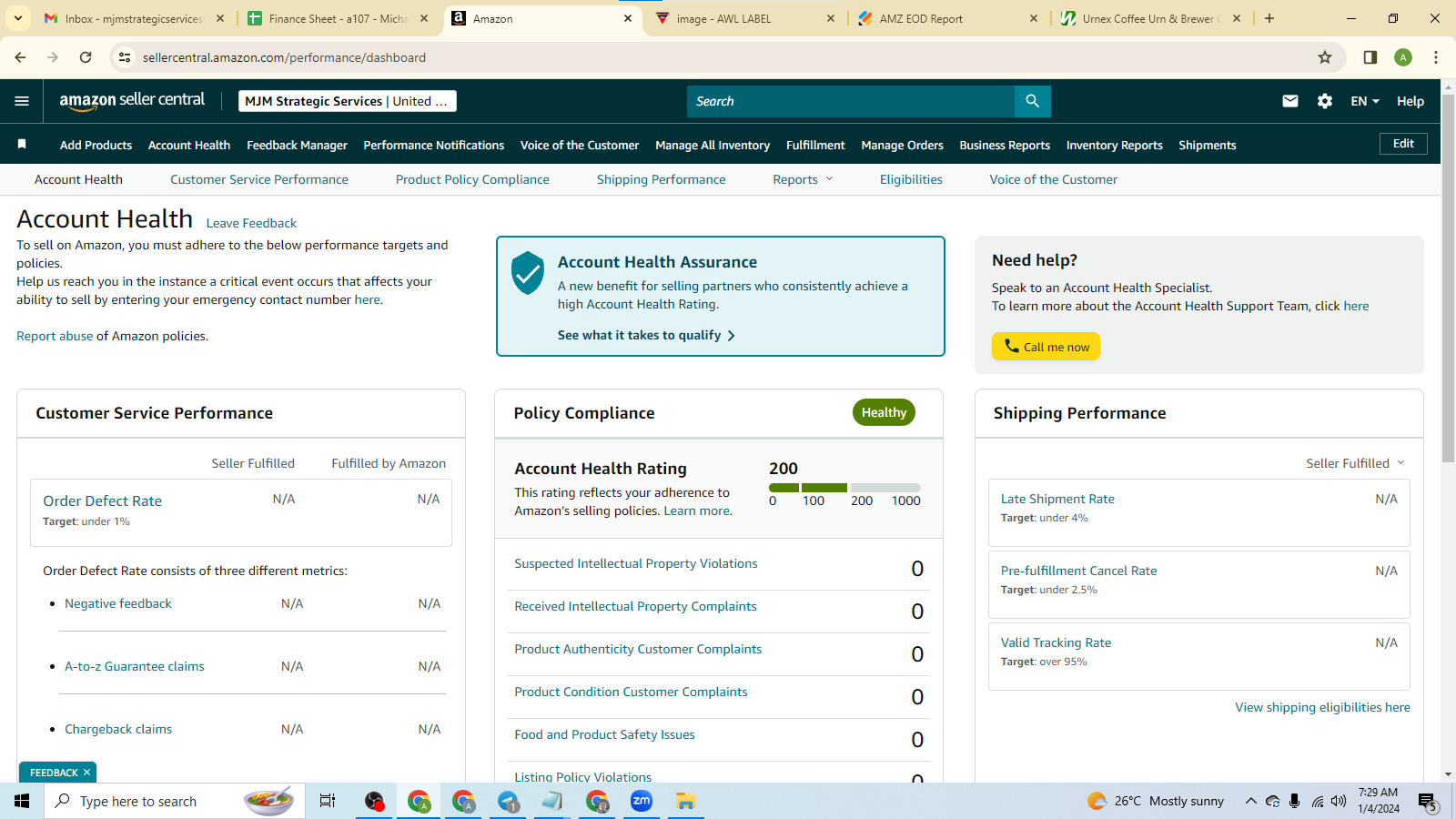Show hidden system tray icons

tap(1250, 801)
